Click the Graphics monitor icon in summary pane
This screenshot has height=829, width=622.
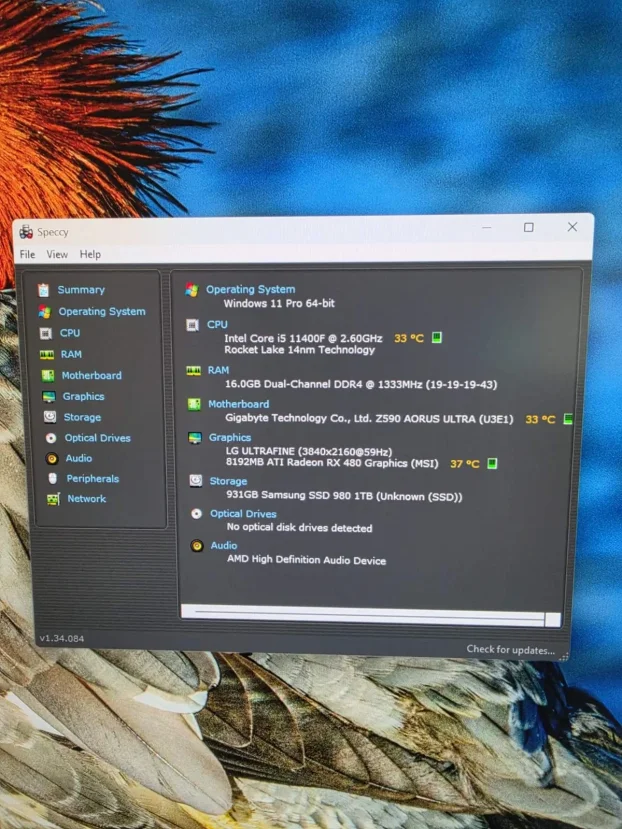click(195, 438)
